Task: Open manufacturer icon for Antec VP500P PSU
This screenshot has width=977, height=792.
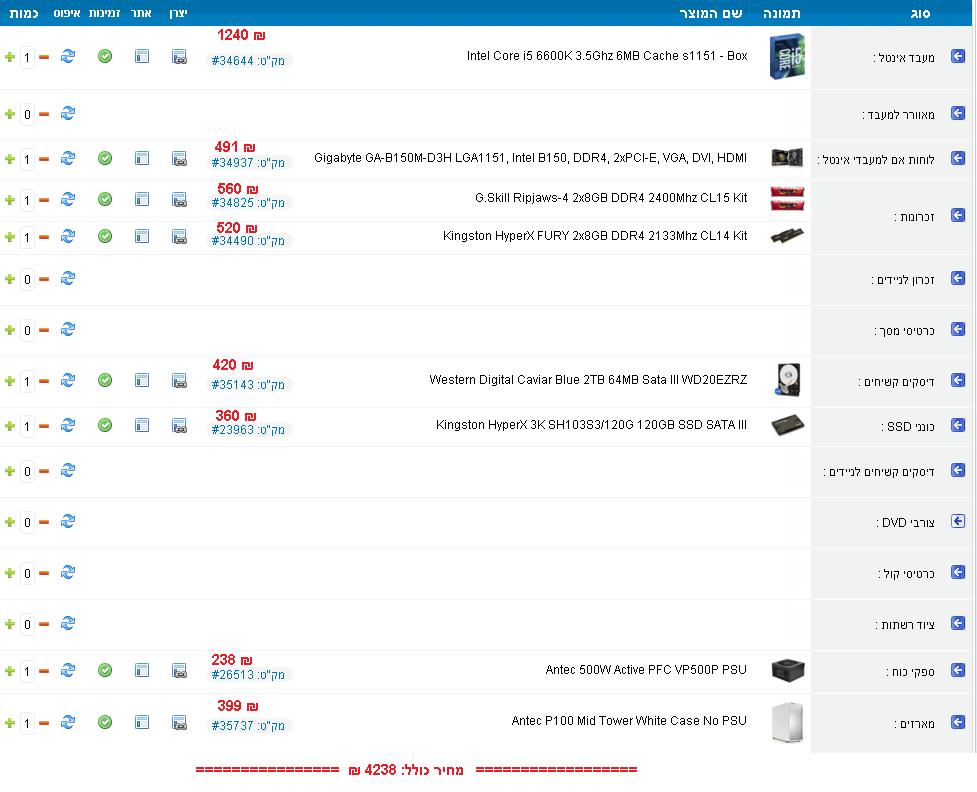Action: pyautogui.click(x=179, y=670)
